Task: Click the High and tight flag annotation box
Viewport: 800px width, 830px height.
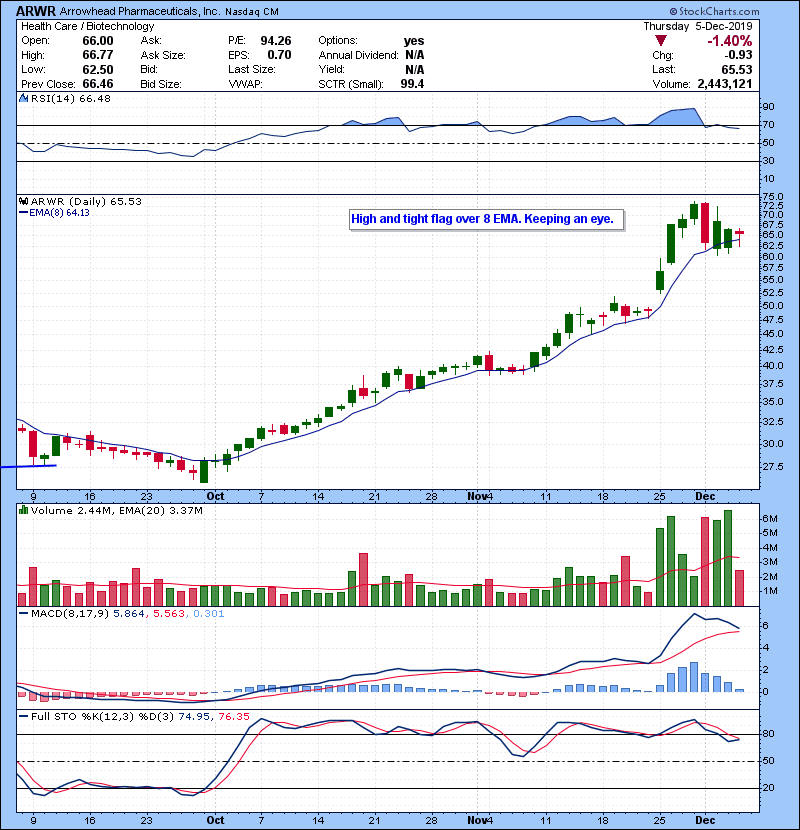Action: click(x=487, y=219)
